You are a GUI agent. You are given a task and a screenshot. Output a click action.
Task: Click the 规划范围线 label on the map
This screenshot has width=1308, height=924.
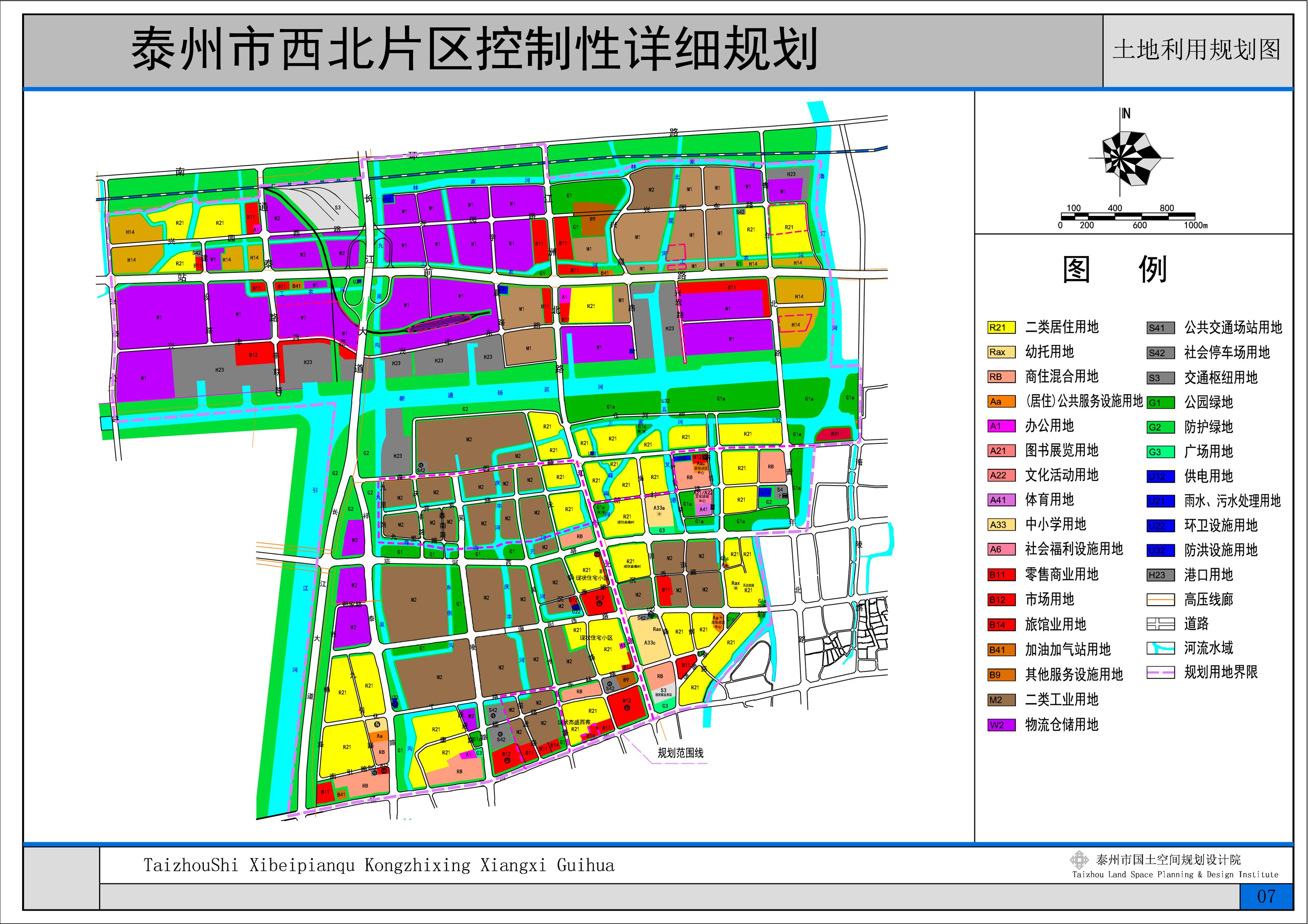(680, 753)
